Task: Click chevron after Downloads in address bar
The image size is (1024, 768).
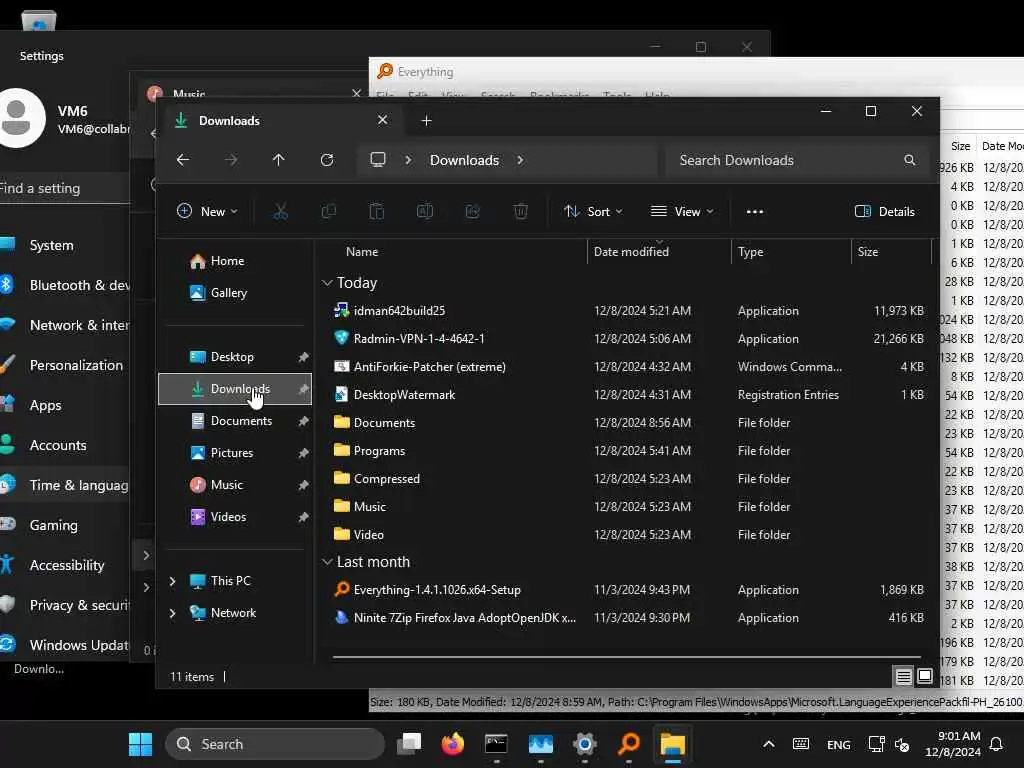Action: 520,160
